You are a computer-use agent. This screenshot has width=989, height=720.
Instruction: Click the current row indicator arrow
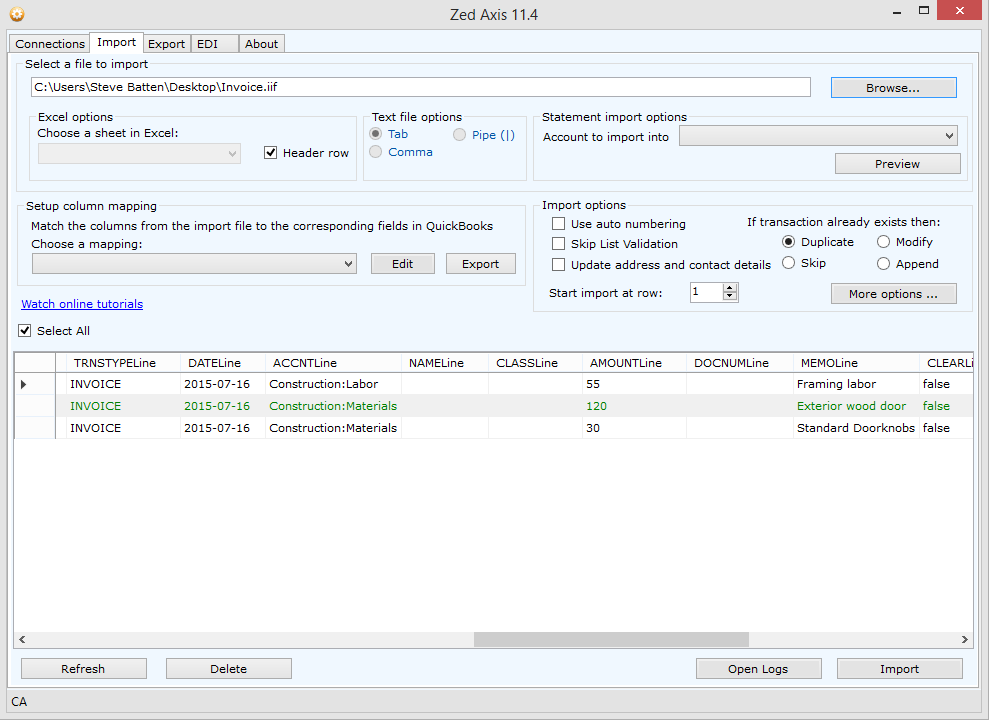[x=24, y=384]
